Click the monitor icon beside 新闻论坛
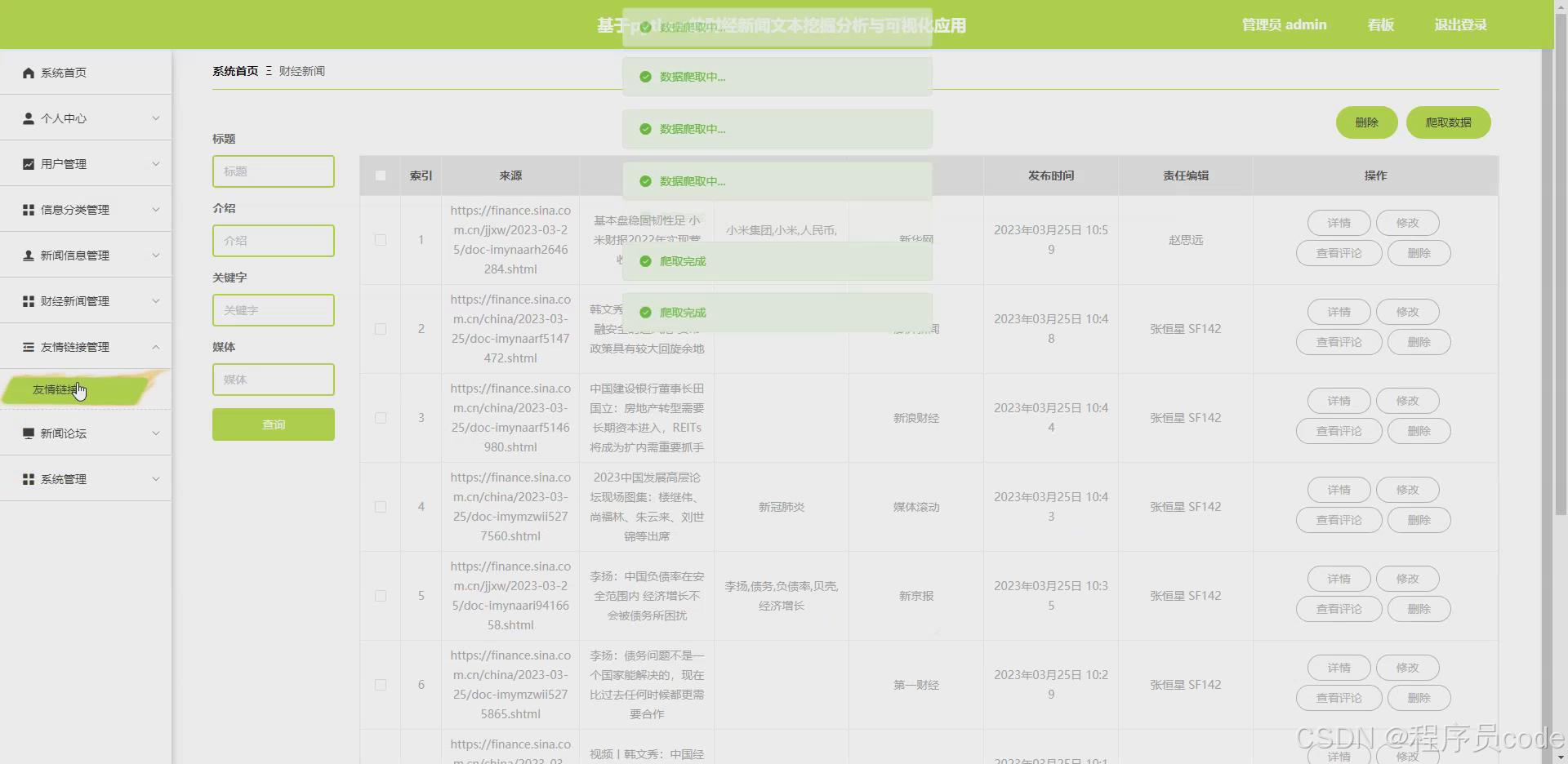 click(x=29, y=433)
